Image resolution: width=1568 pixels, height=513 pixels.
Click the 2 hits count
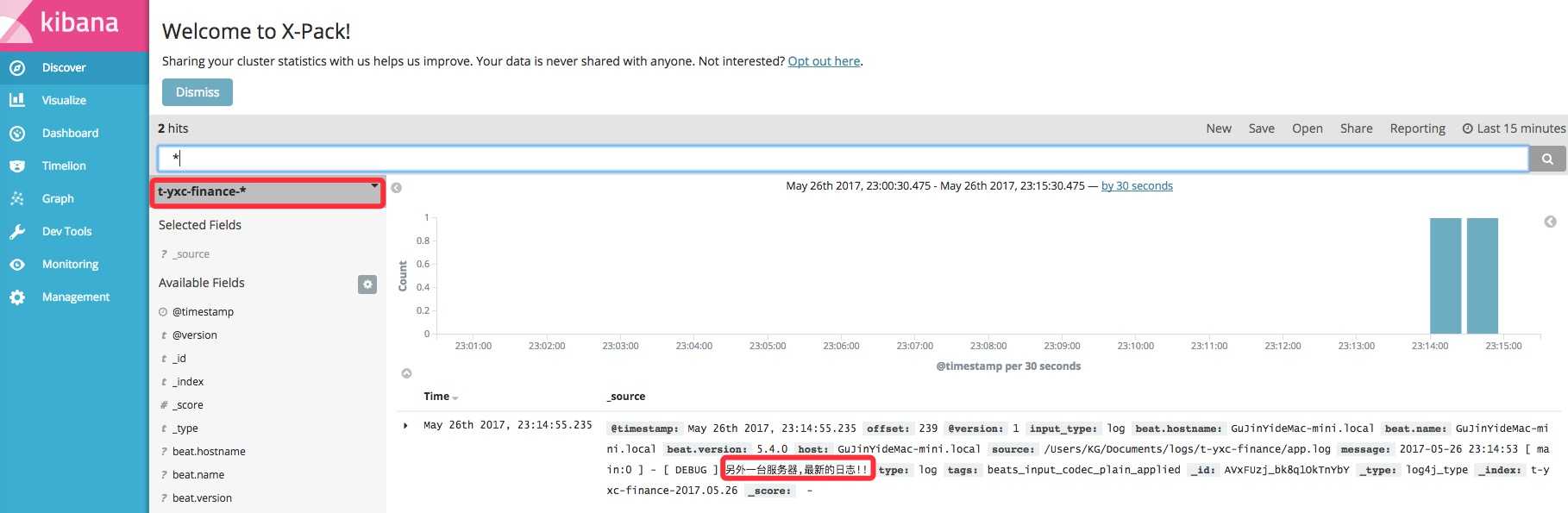click(172, 128)
